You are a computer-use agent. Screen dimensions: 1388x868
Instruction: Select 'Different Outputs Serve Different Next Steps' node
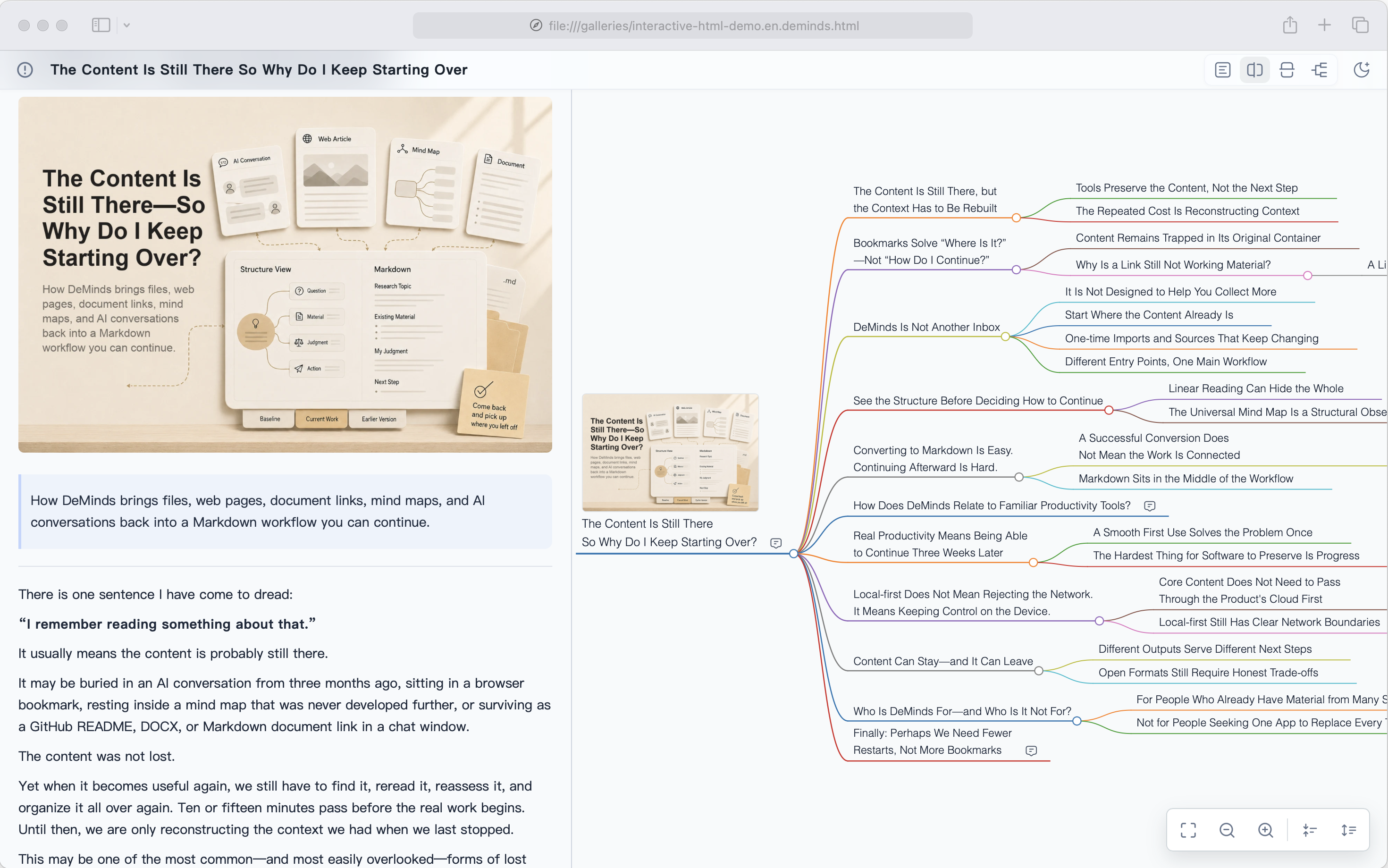1205,649
